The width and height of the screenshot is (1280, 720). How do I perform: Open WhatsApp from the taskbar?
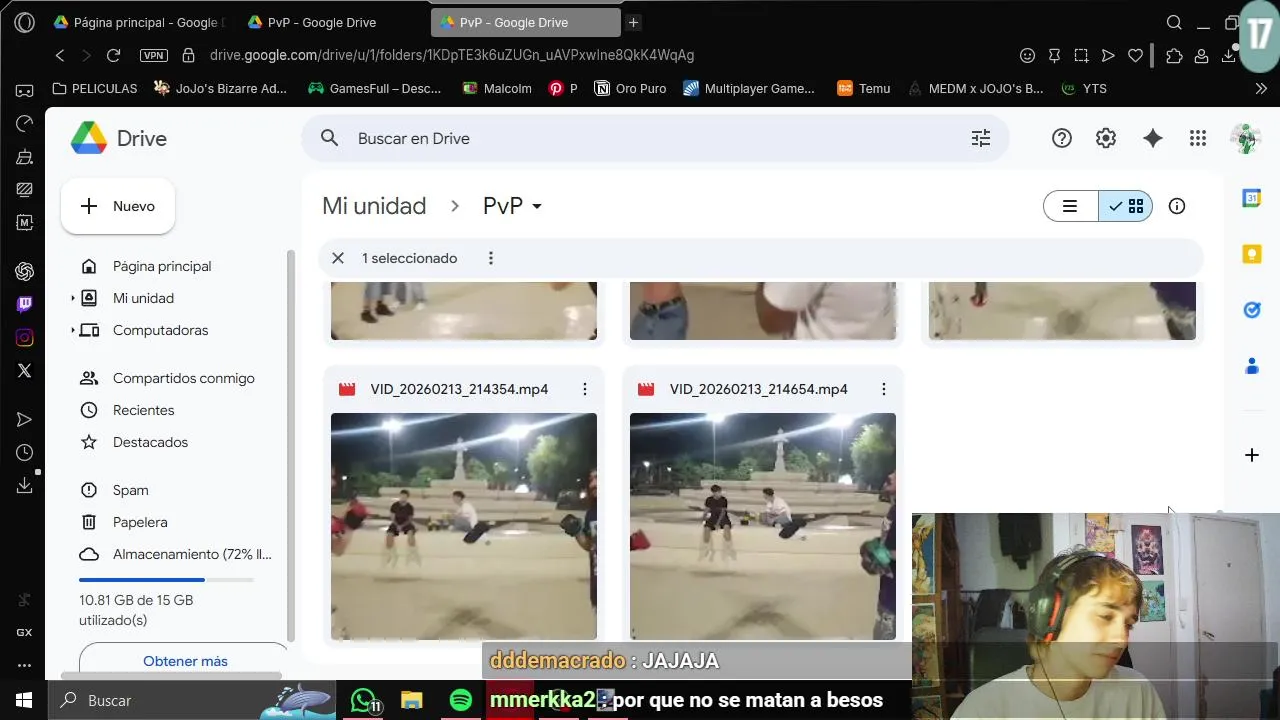[365, 700]
